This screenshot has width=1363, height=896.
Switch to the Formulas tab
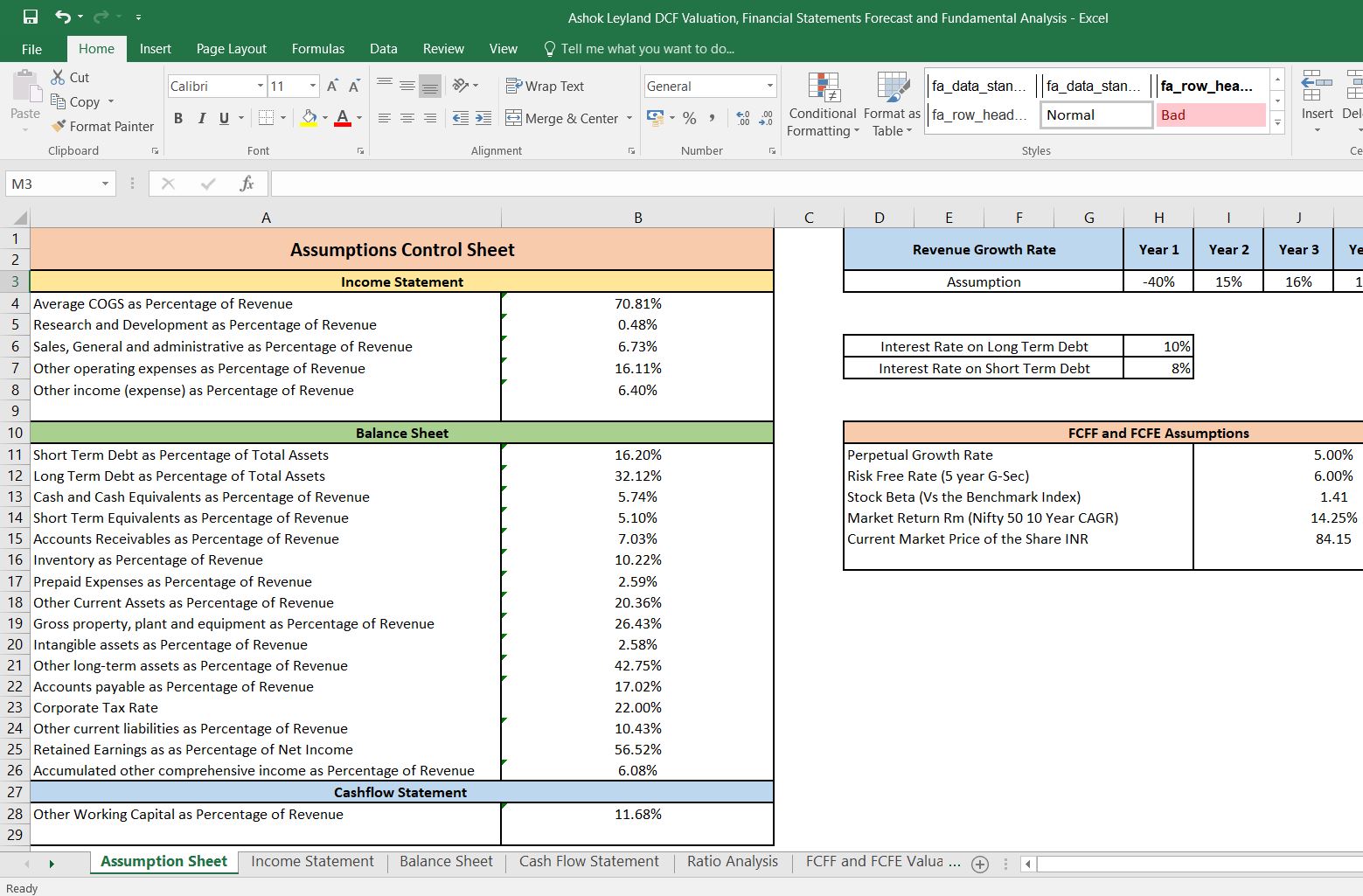click(x=318, y=49)
